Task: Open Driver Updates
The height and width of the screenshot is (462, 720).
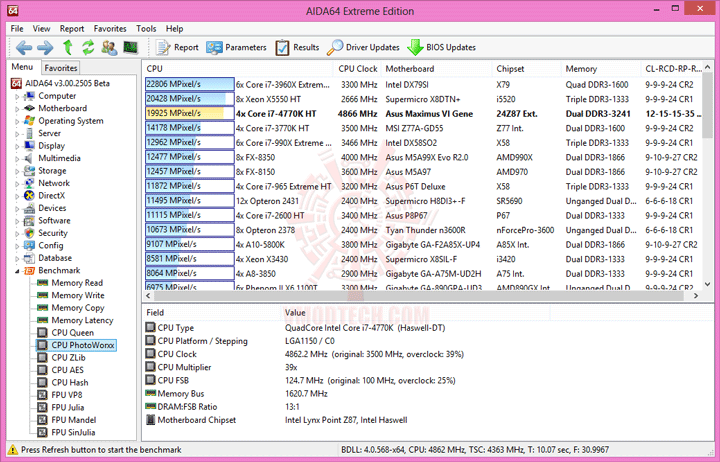Action: (x=363, y=47)
